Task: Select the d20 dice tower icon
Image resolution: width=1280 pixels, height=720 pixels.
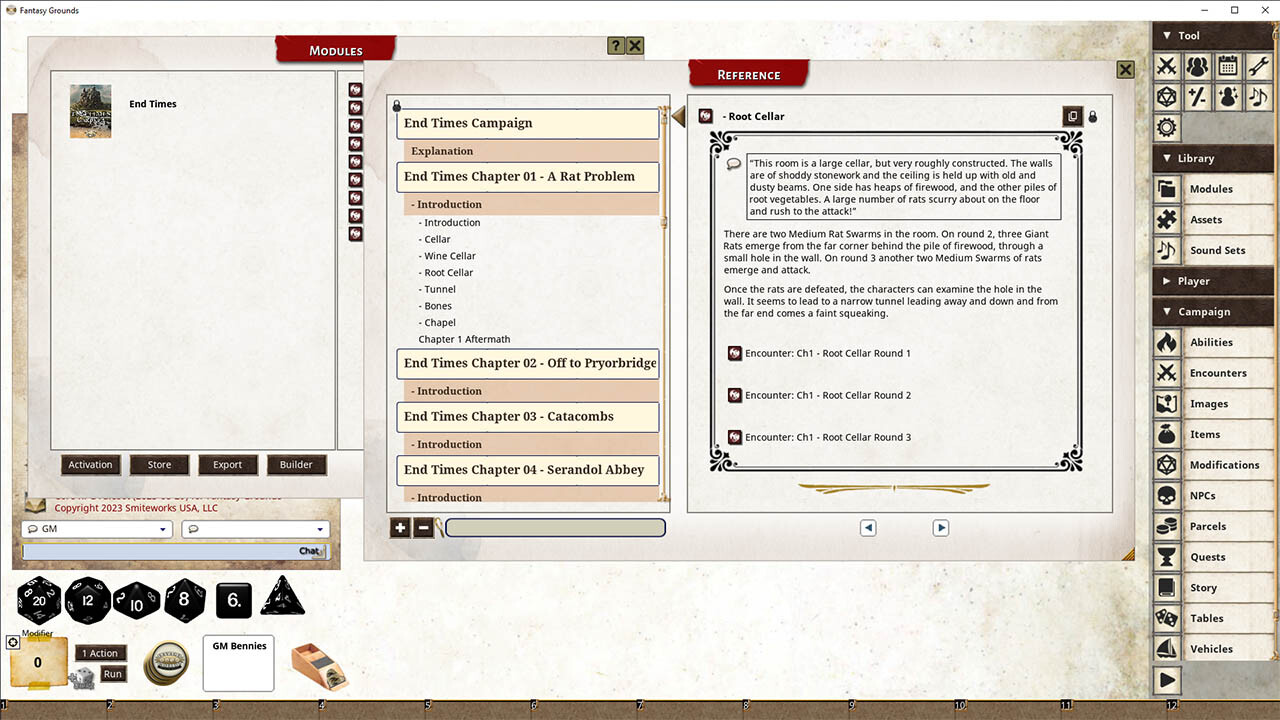Action: pos(1166,97)
